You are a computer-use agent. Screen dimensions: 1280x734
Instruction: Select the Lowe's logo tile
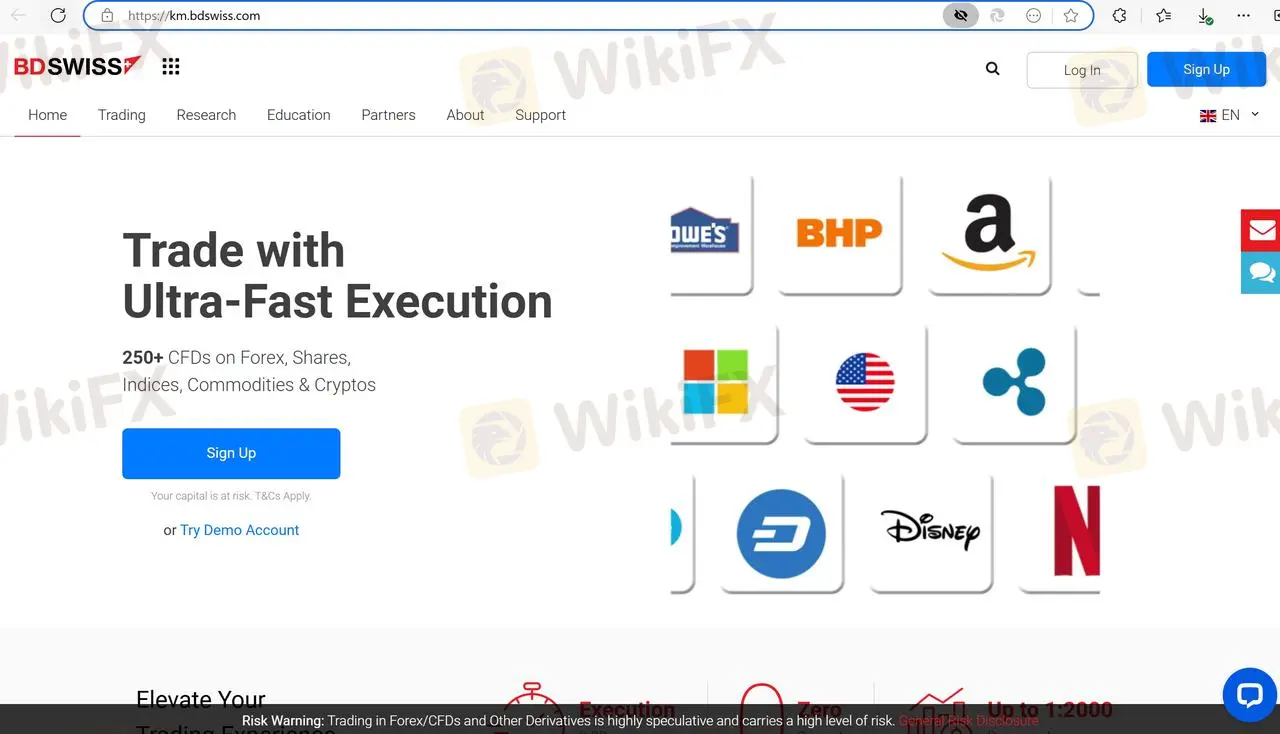711,234
